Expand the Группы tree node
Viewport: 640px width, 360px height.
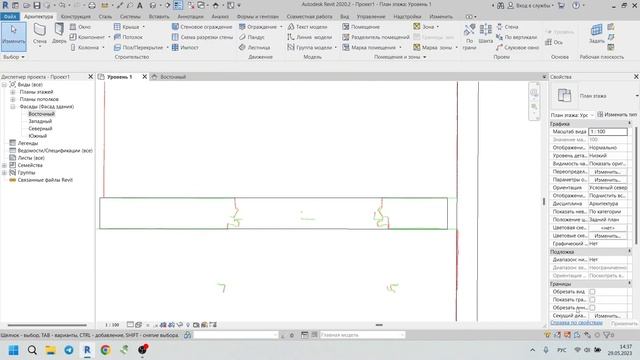4,173
